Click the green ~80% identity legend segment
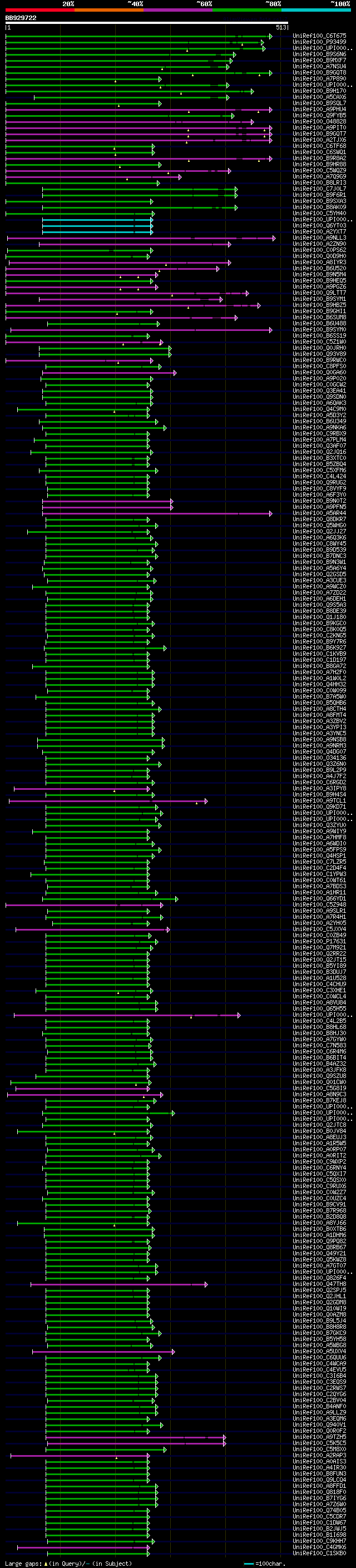This screenshot has height=1568, width=356. (x=247, y=10)
